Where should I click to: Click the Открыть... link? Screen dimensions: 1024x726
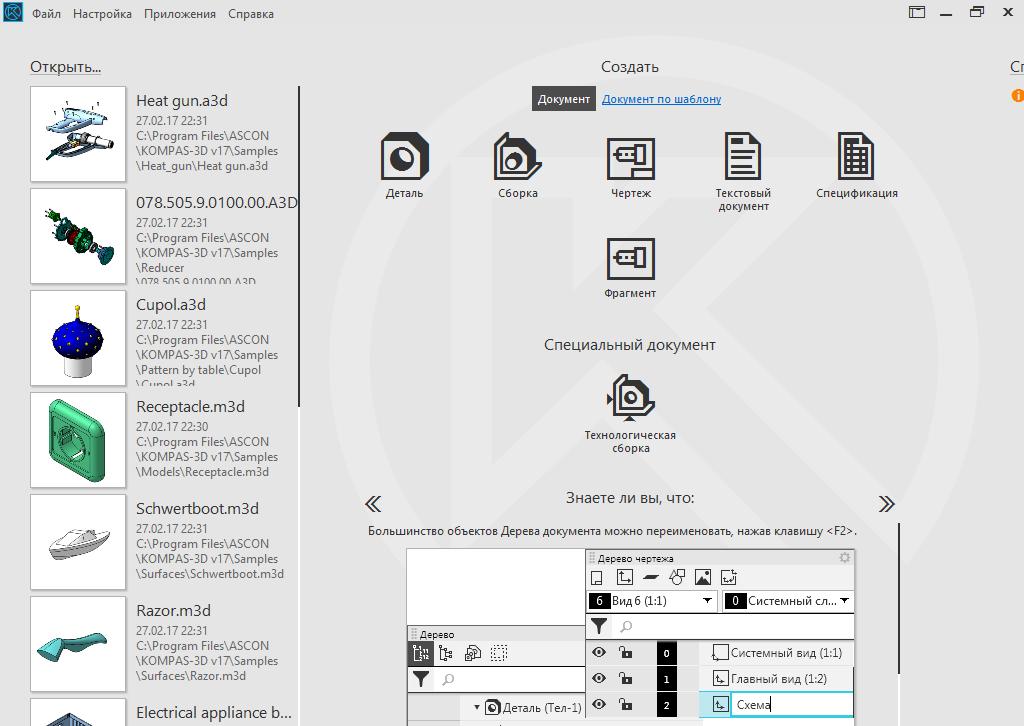point(65,67)
